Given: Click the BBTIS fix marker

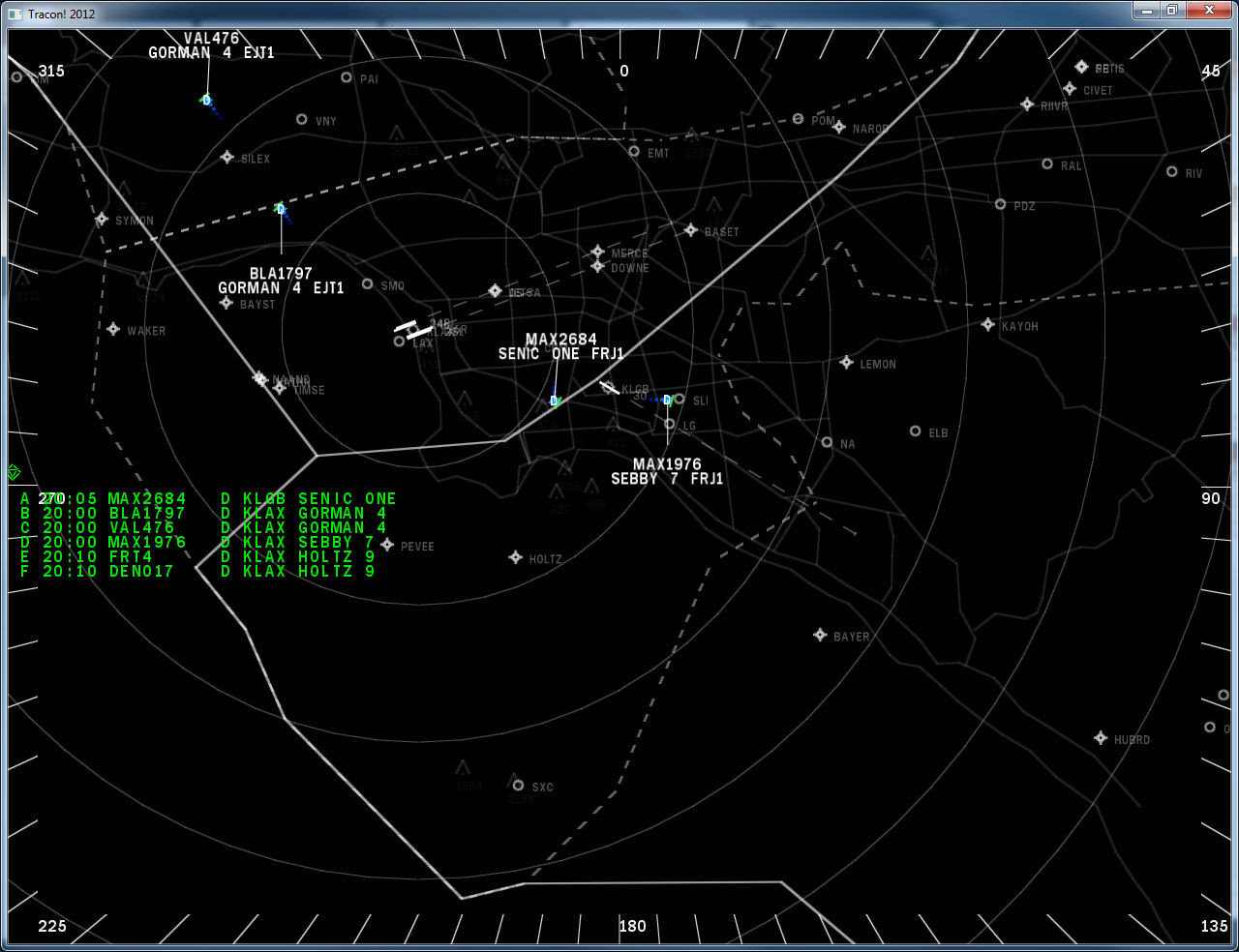Looking at the screenshot, I should (1082, 67).
